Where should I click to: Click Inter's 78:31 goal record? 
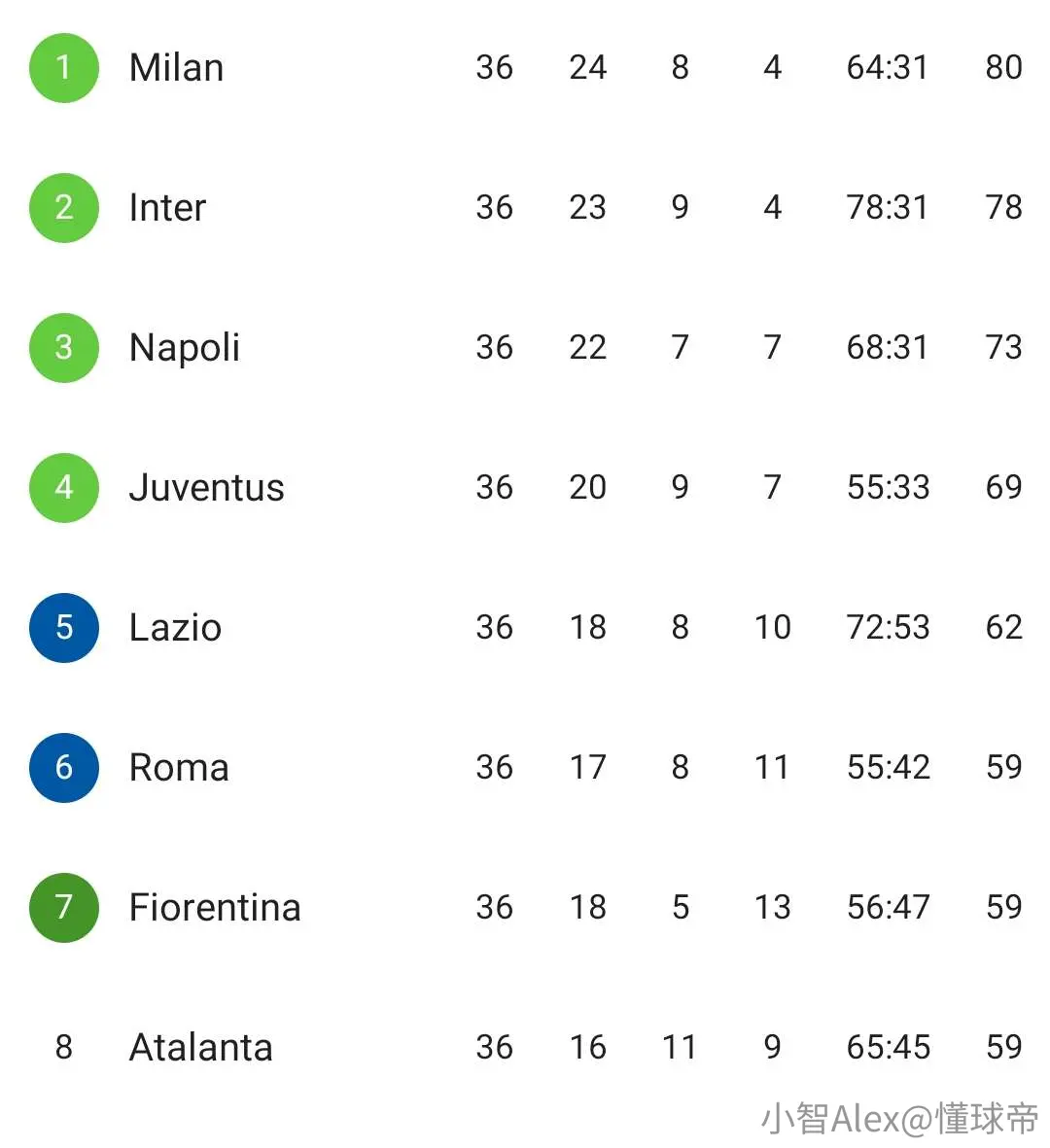tap(888, 207)
